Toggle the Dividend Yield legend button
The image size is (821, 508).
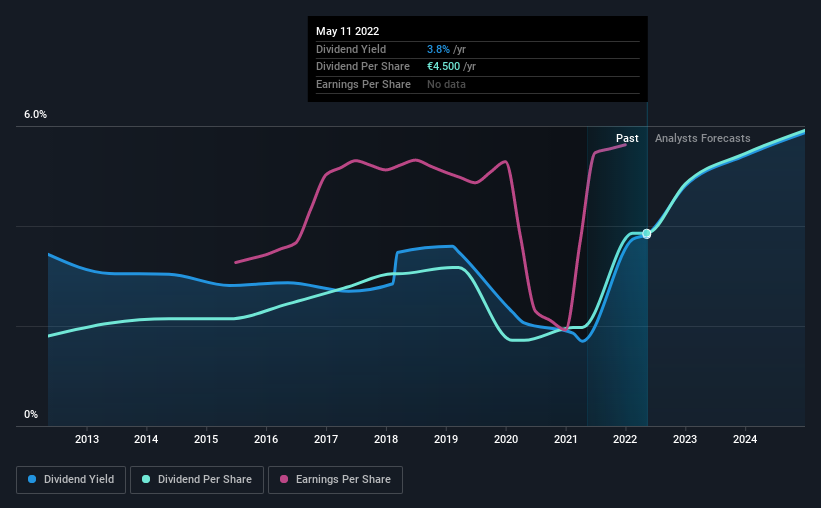(x=71, y=480)
